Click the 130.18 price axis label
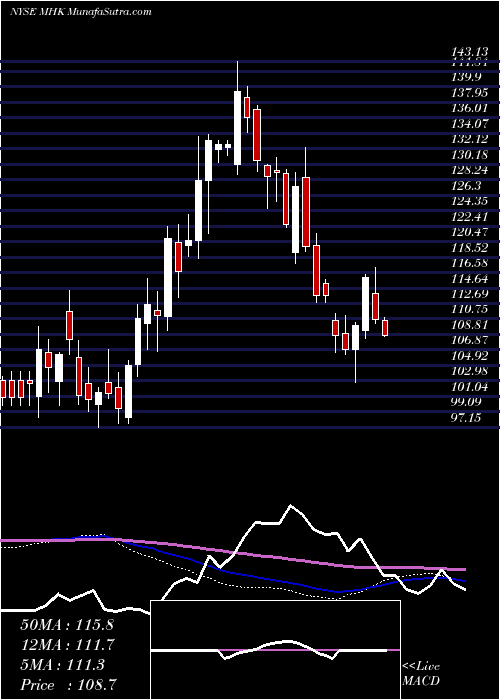Viewport: 500px width, 700px height. pos(471,155)
